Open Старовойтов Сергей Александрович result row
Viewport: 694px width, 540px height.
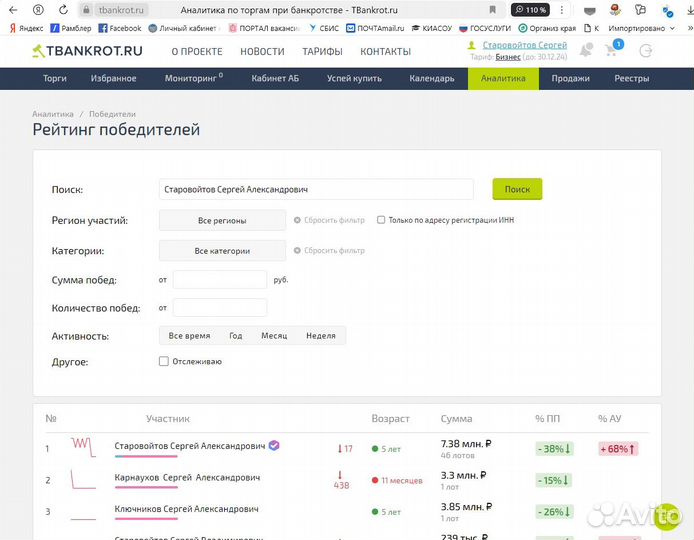point(190,446)
